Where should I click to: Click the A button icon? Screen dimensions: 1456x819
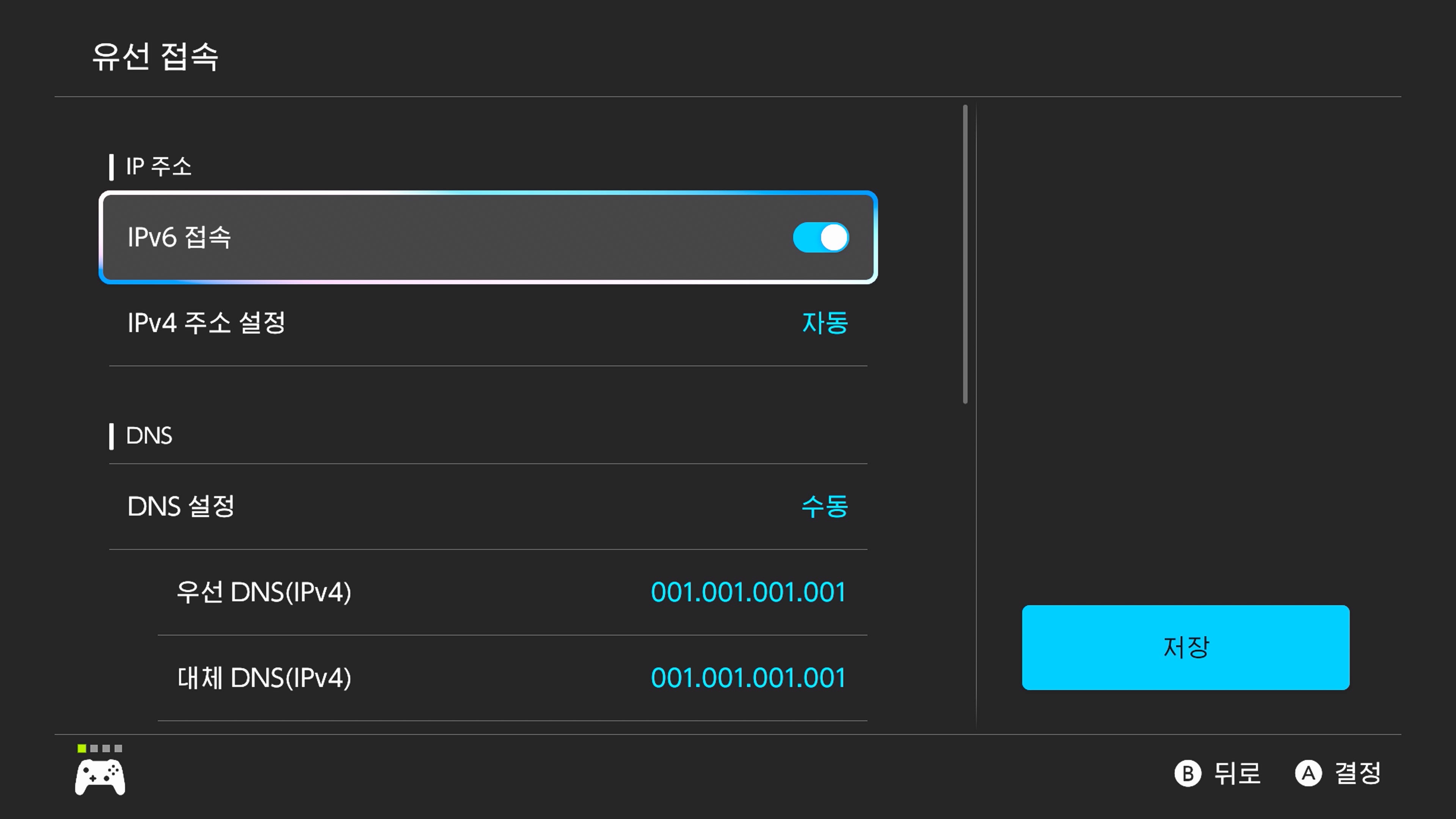click(1308, 773)
